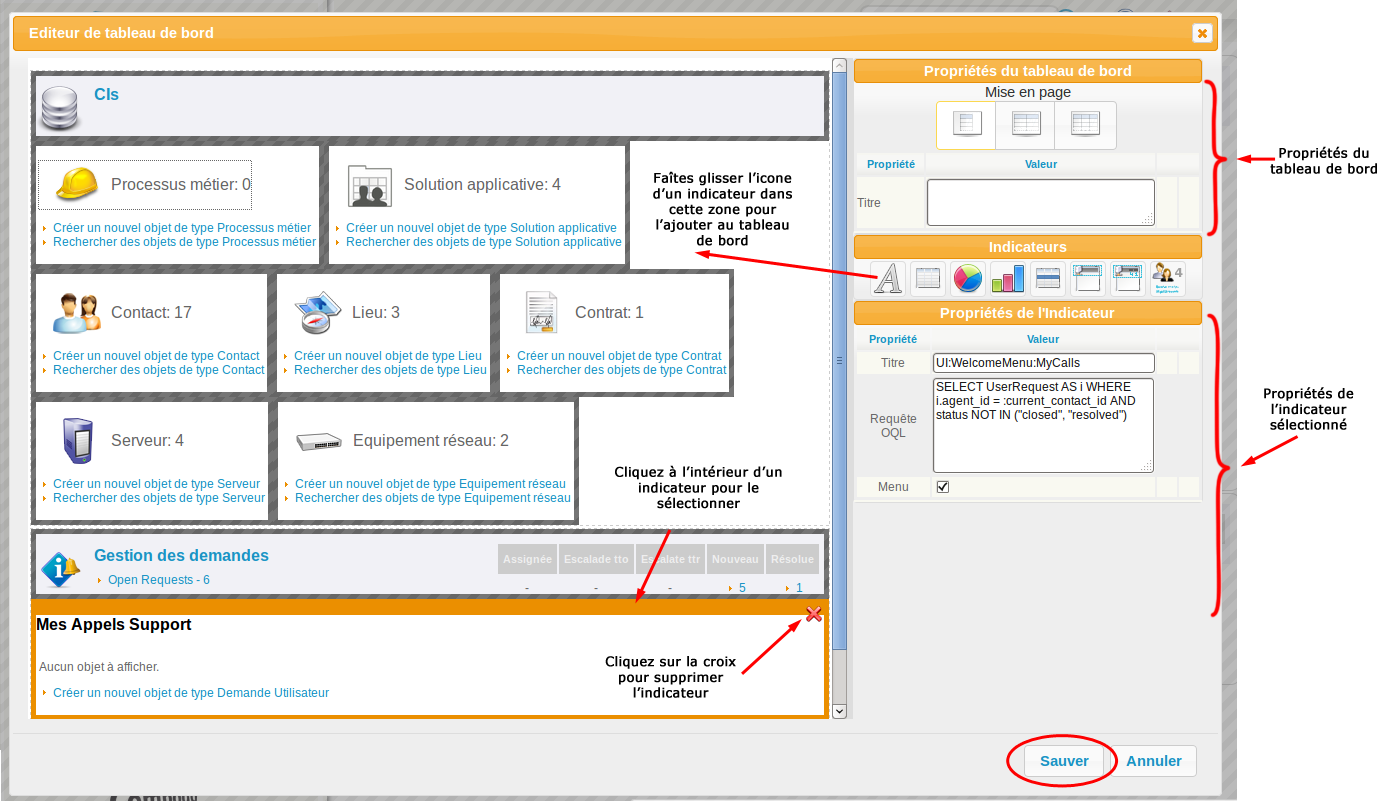Click the scrollbar down arrow
Image resolution: width=1385 pixels, height=801 pixels.
pos(839,711)
